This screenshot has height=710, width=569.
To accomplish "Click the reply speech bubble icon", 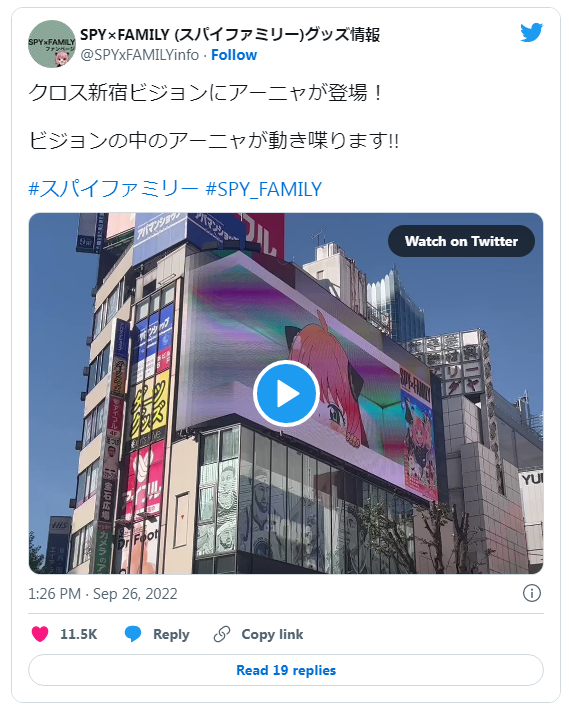I will click(x=133, y=634).
